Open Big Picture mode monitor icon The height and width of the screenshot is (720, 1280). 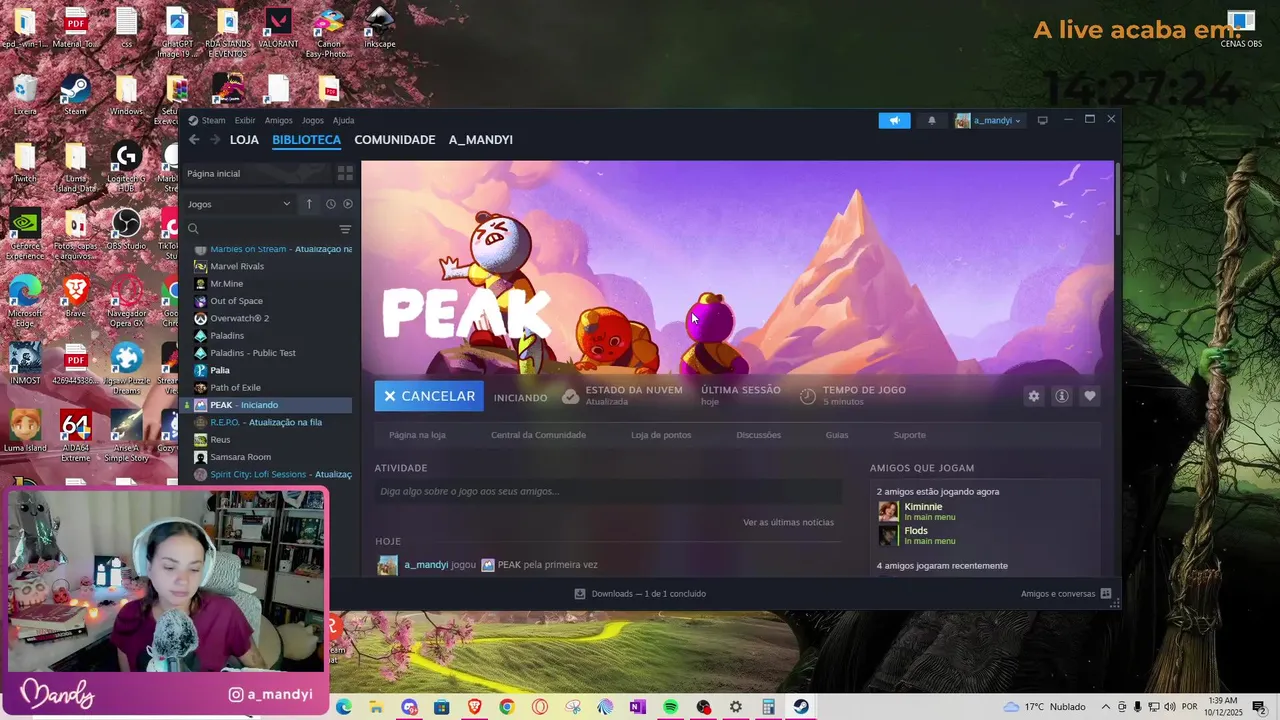[x=1042, y=120]
